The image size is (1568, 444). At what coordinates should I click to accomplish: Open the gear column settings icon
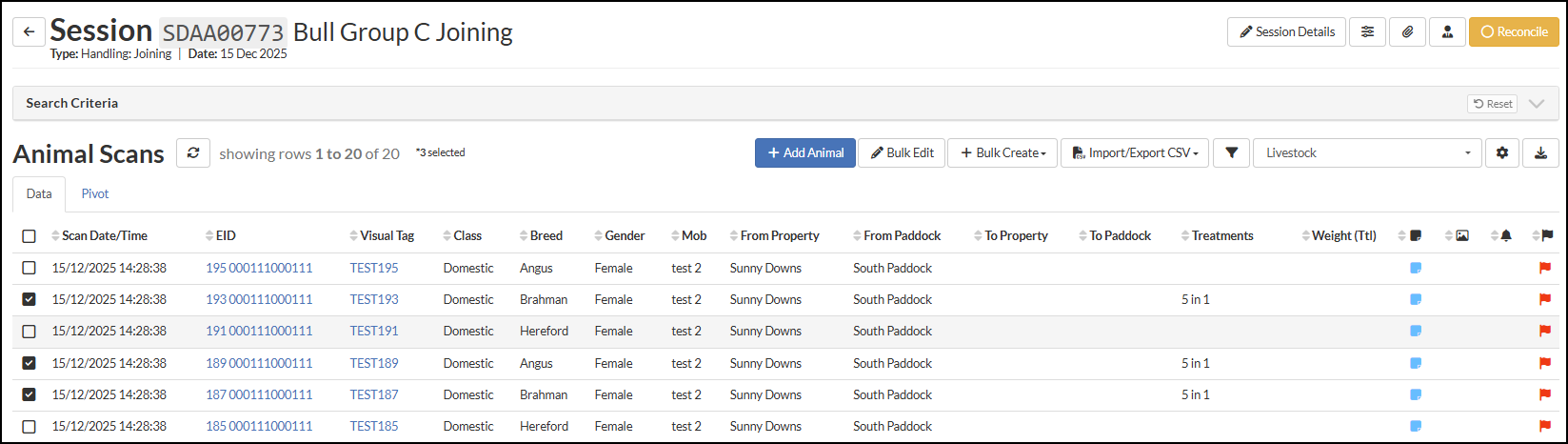pos(1502,153)
